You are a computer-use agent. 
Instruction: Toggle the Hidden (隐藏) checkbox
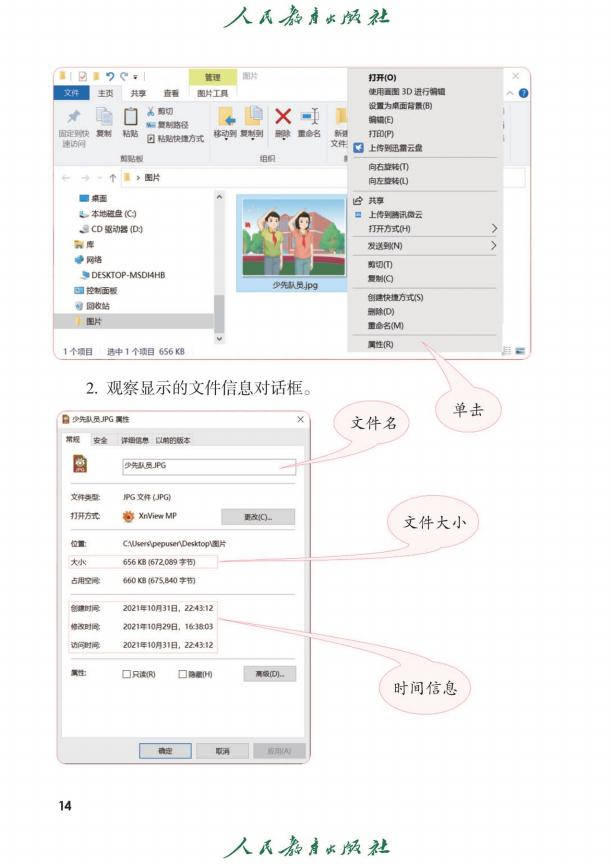tap(183, 674)
